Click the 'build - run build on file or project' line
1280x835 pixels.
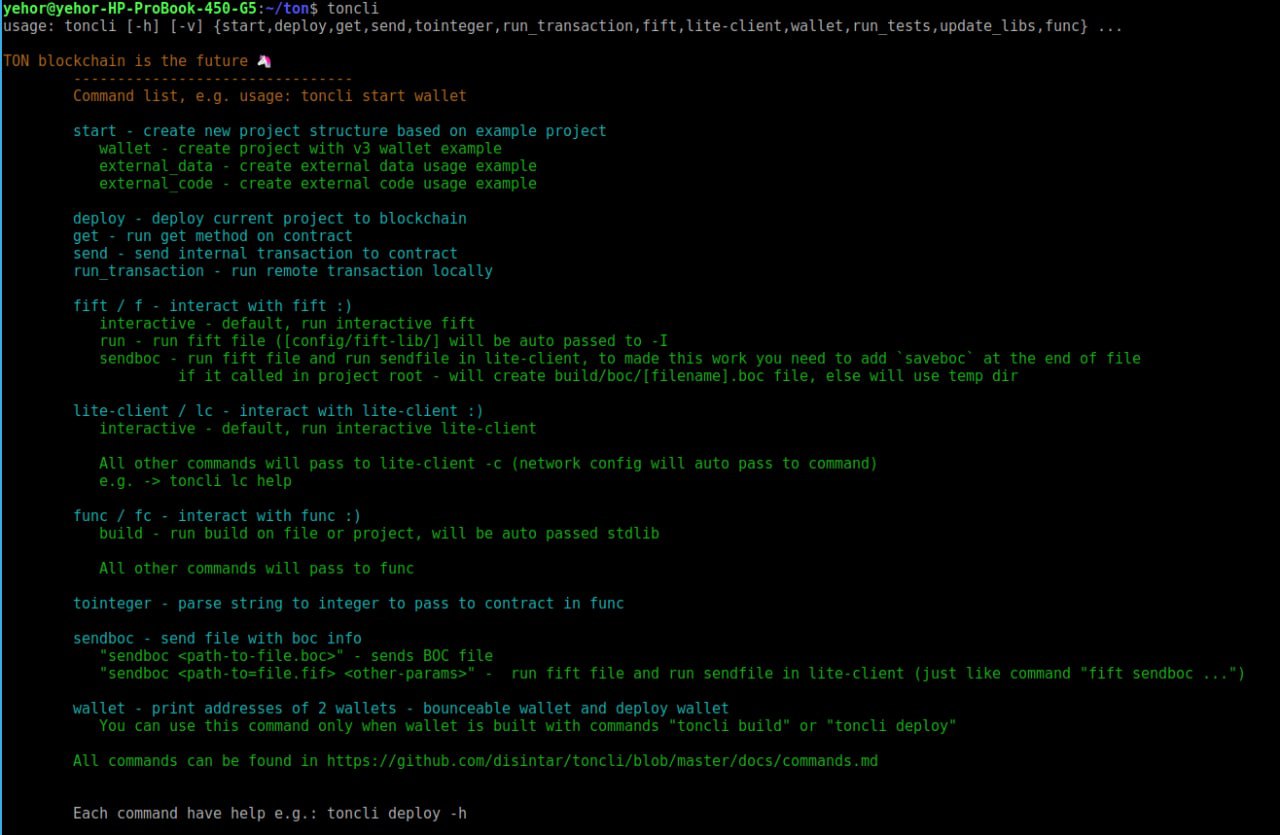coord(379,533)
